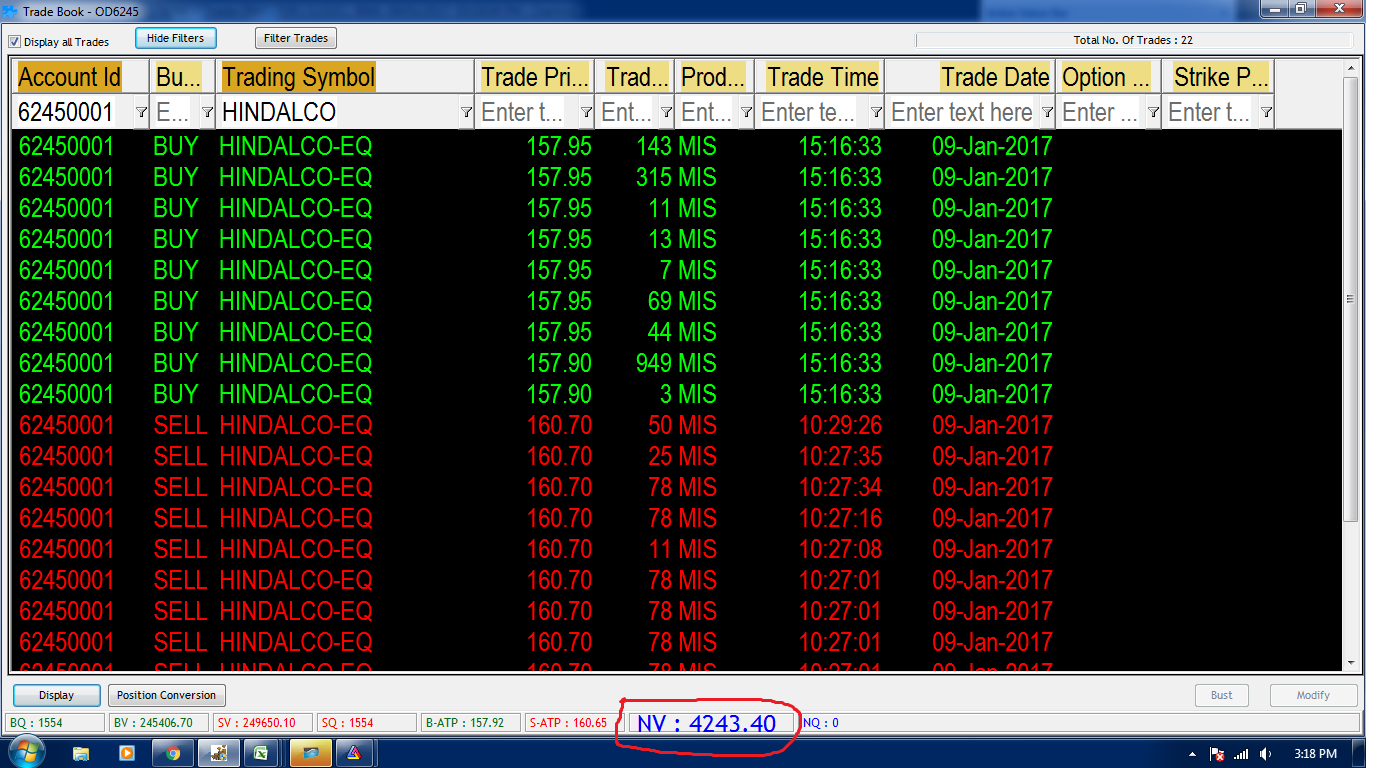Open Trade Price filter funnel icon
This screenshot has height=768, width=1380.
pos(586,112)
